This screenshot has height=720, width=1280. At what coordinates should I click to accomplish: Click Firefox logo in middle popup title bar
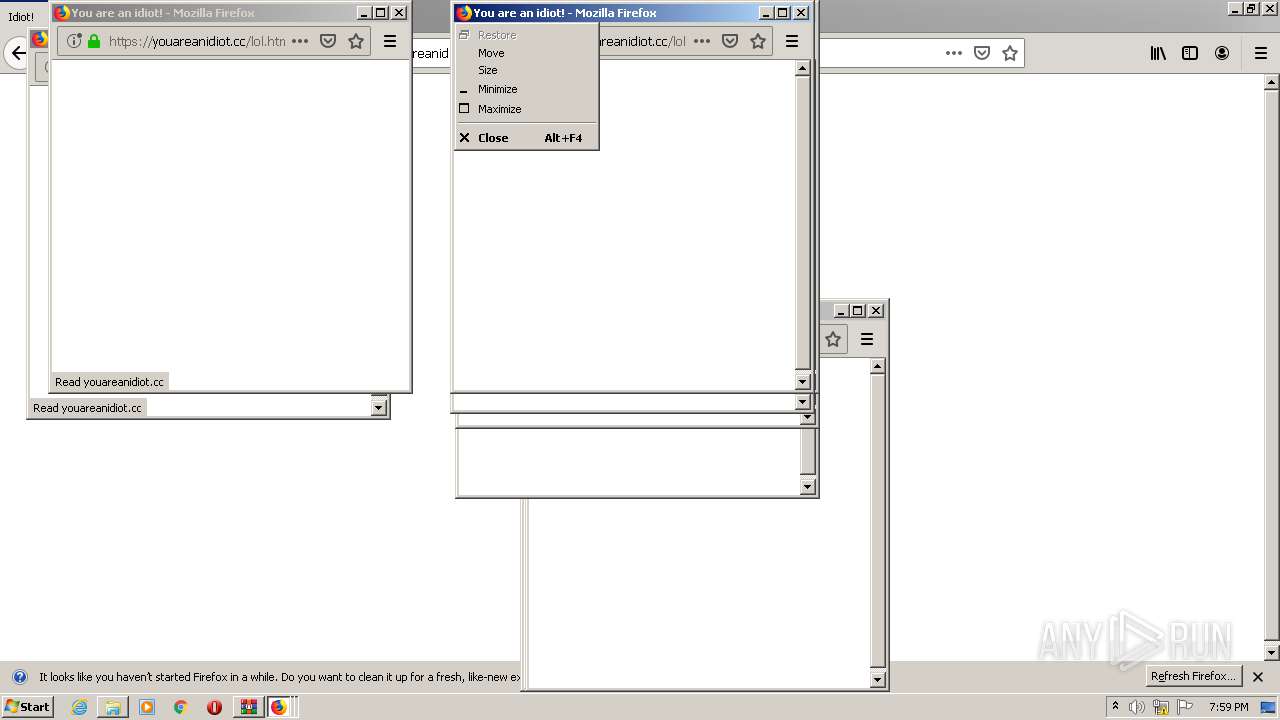[x=464, y=13]
